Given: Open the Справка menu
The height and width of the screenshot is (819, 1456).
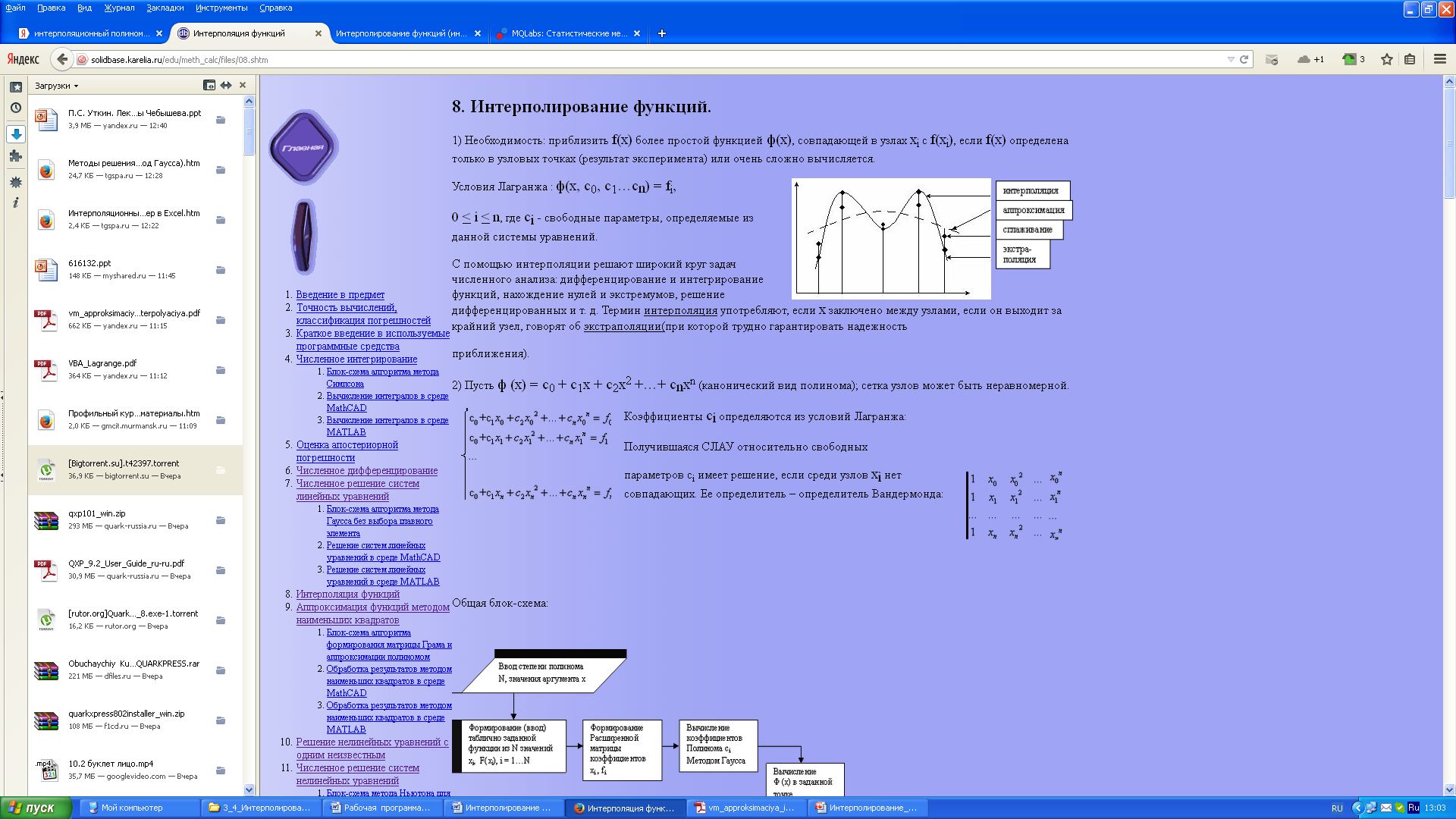Looking at the screenshot, I should pos(276,8).
